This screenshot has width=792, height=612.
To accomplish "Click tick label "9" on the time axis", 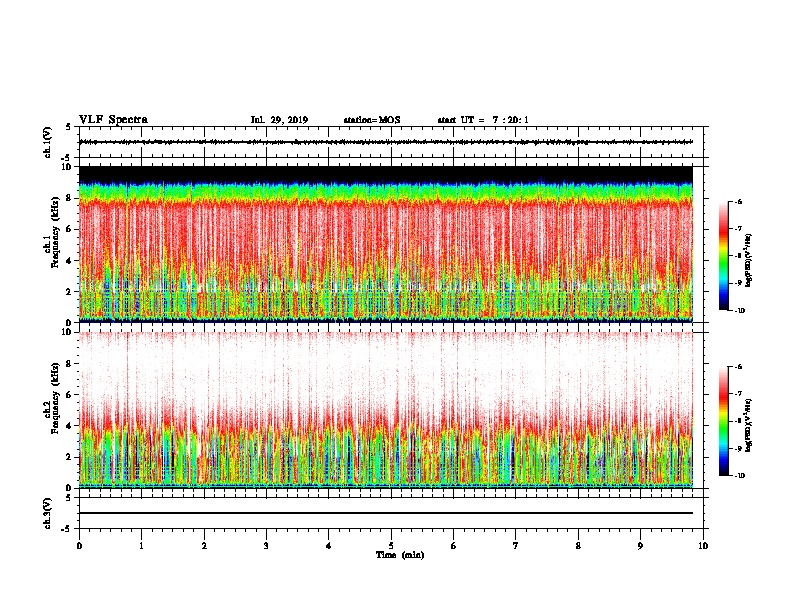I will point(640,546).
